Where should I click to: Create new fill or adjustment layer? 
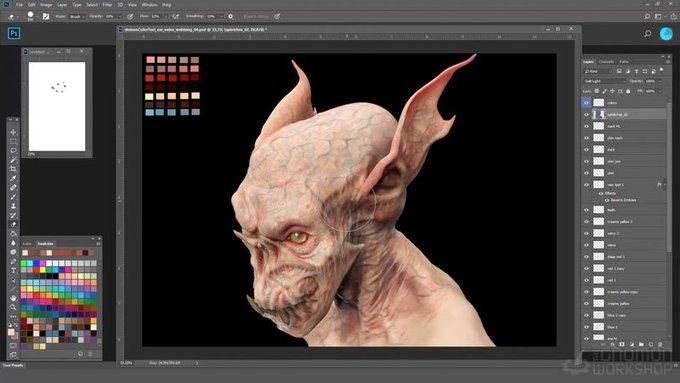click(x=631, y=344)
